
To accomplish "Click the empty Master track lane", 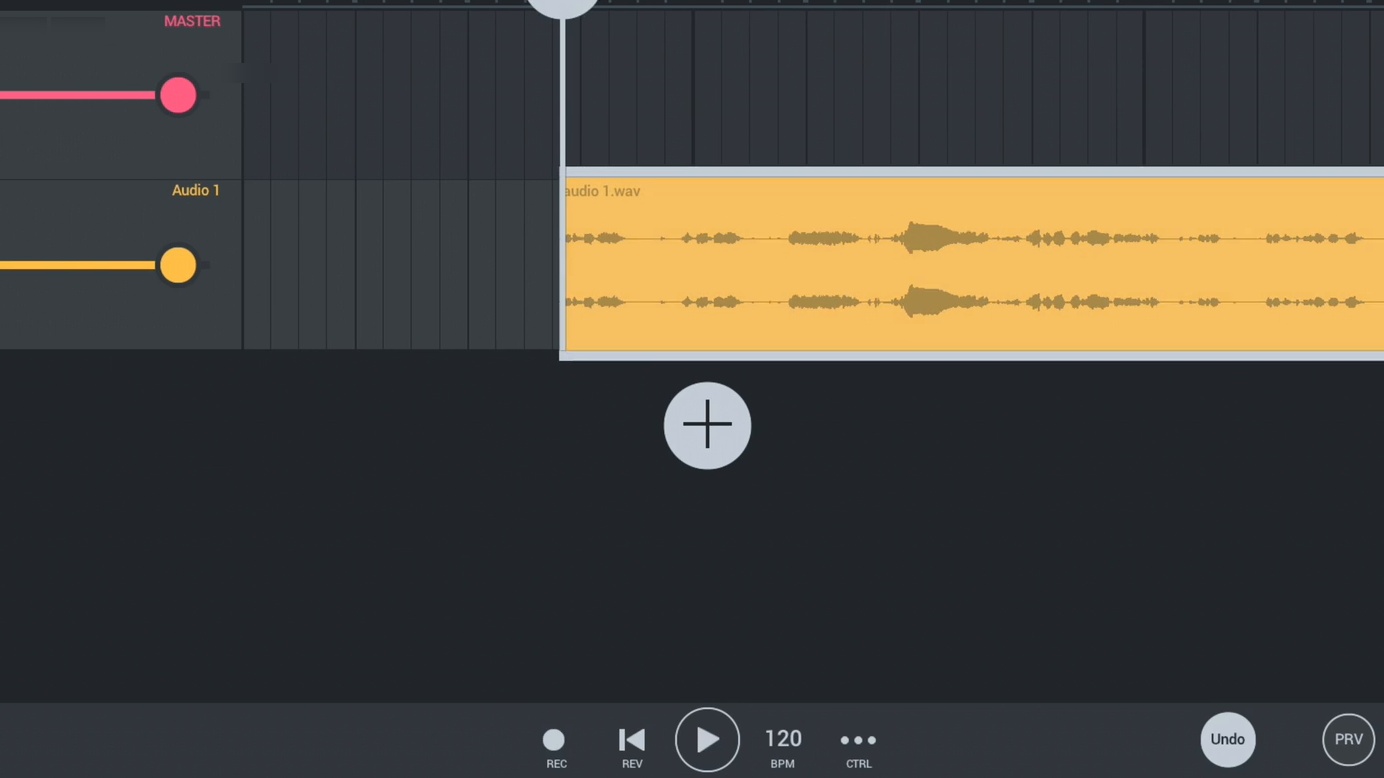I will [900, 90].
